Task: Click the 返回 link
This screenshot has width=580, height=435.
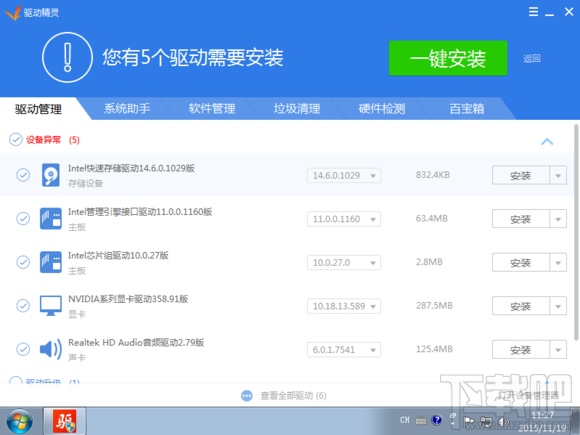Action: 532,58
